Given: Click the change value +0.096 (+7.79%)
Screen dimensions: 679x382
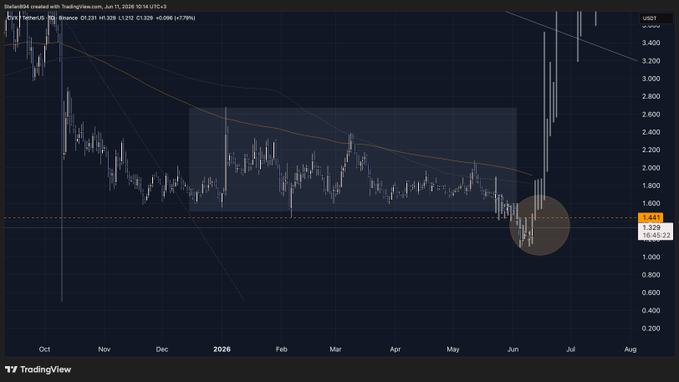Looking at the screenshot, I should (175, 18).
